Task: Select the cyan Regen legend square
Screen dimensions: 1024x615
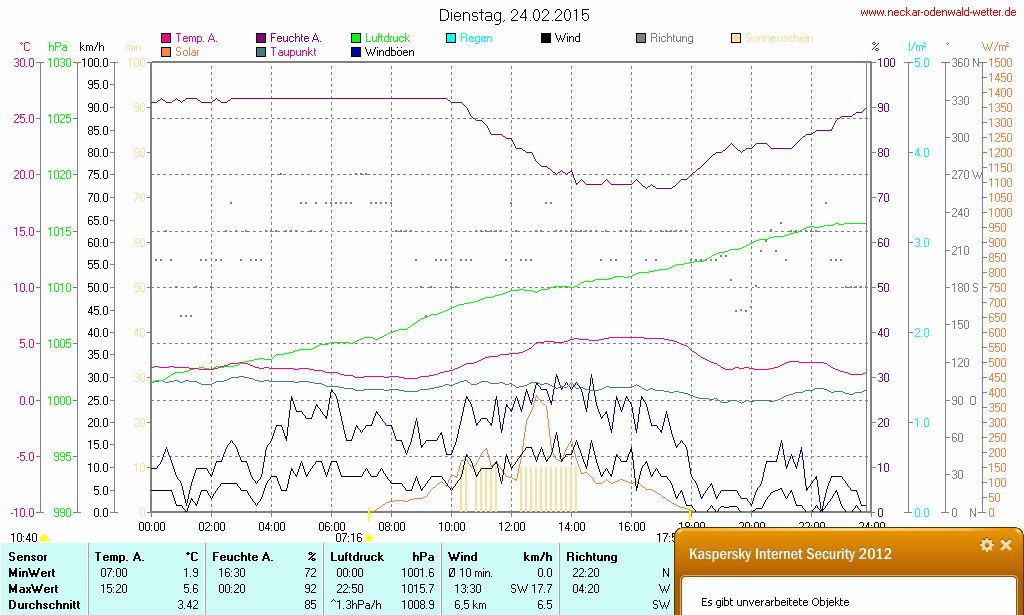Action: pos(451,39)
